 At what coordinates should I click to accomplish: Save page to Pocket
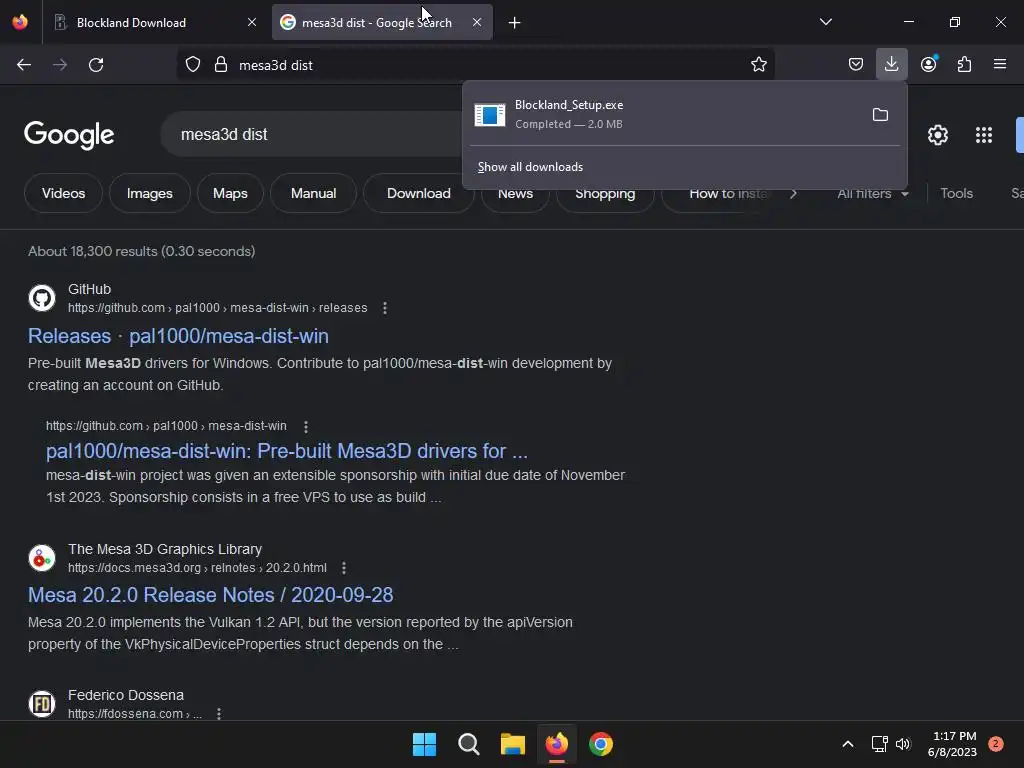click(856, 65)
